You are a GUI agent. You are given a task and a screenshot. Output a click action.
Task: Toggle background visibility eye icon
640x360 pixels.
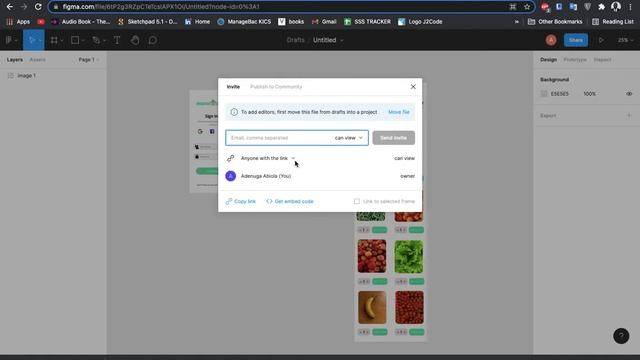pos(629,93)
